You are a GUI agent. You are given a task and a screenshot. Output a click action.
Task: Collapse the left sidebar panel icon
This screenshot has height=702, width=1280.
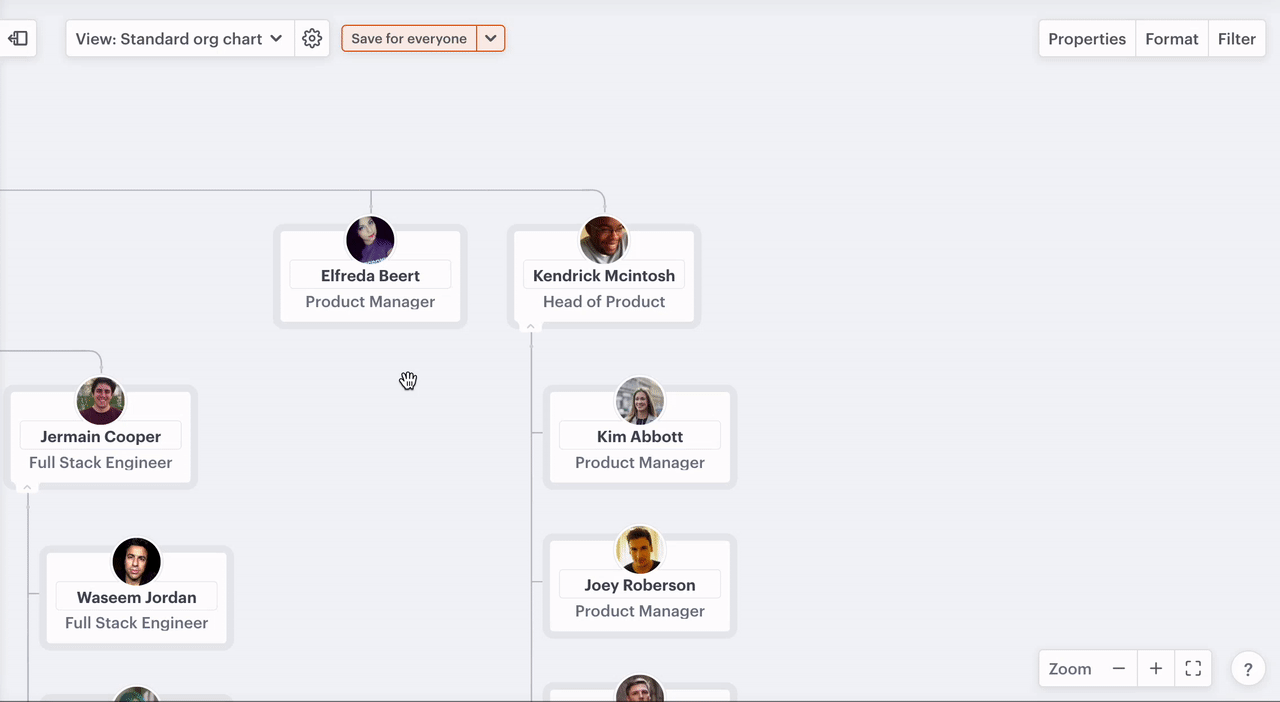click(x=18, y=39)
